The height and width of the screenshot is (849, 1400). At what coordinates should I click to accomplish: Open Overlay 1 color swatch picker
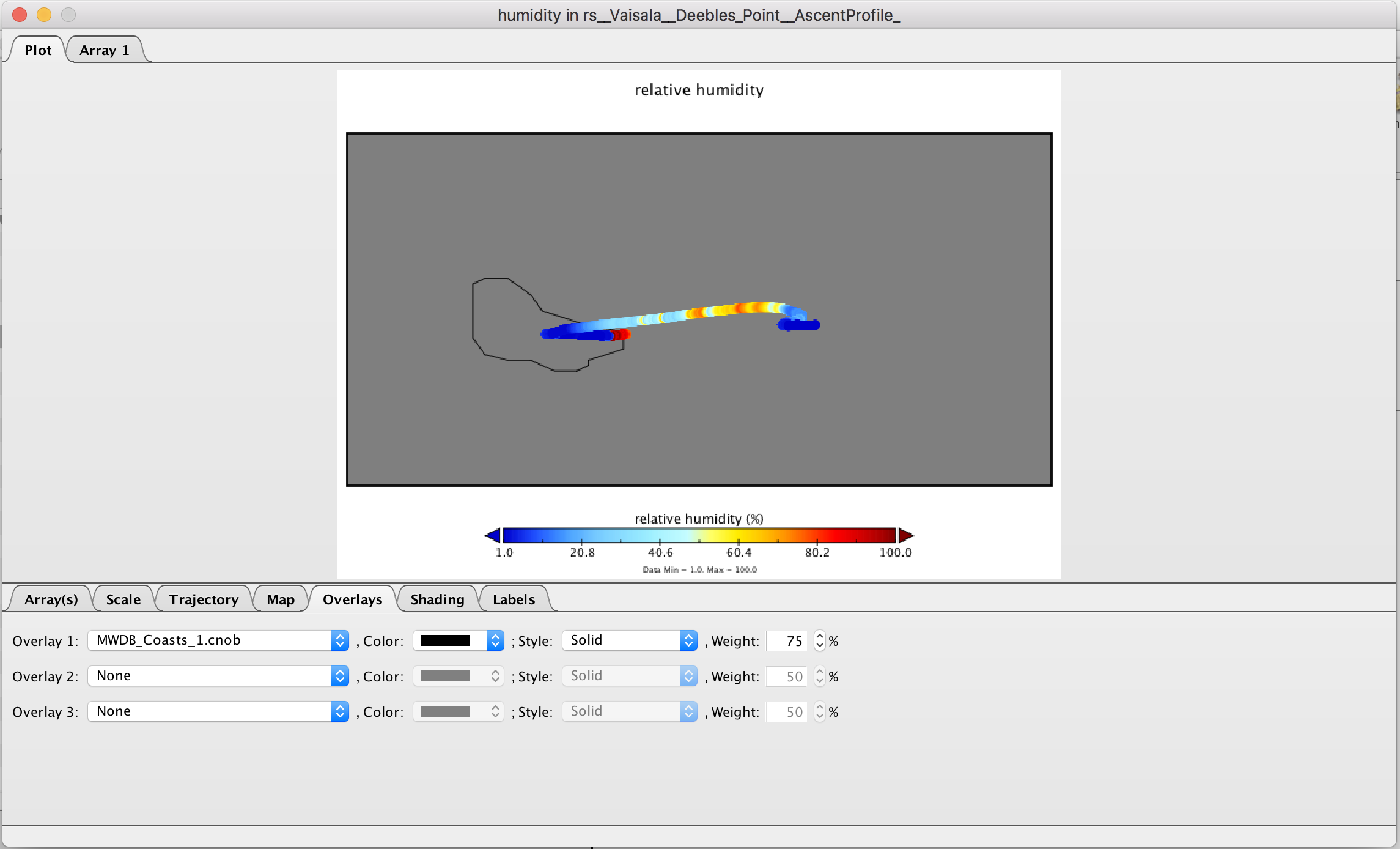pyautogui.click(x=458, y=640)
